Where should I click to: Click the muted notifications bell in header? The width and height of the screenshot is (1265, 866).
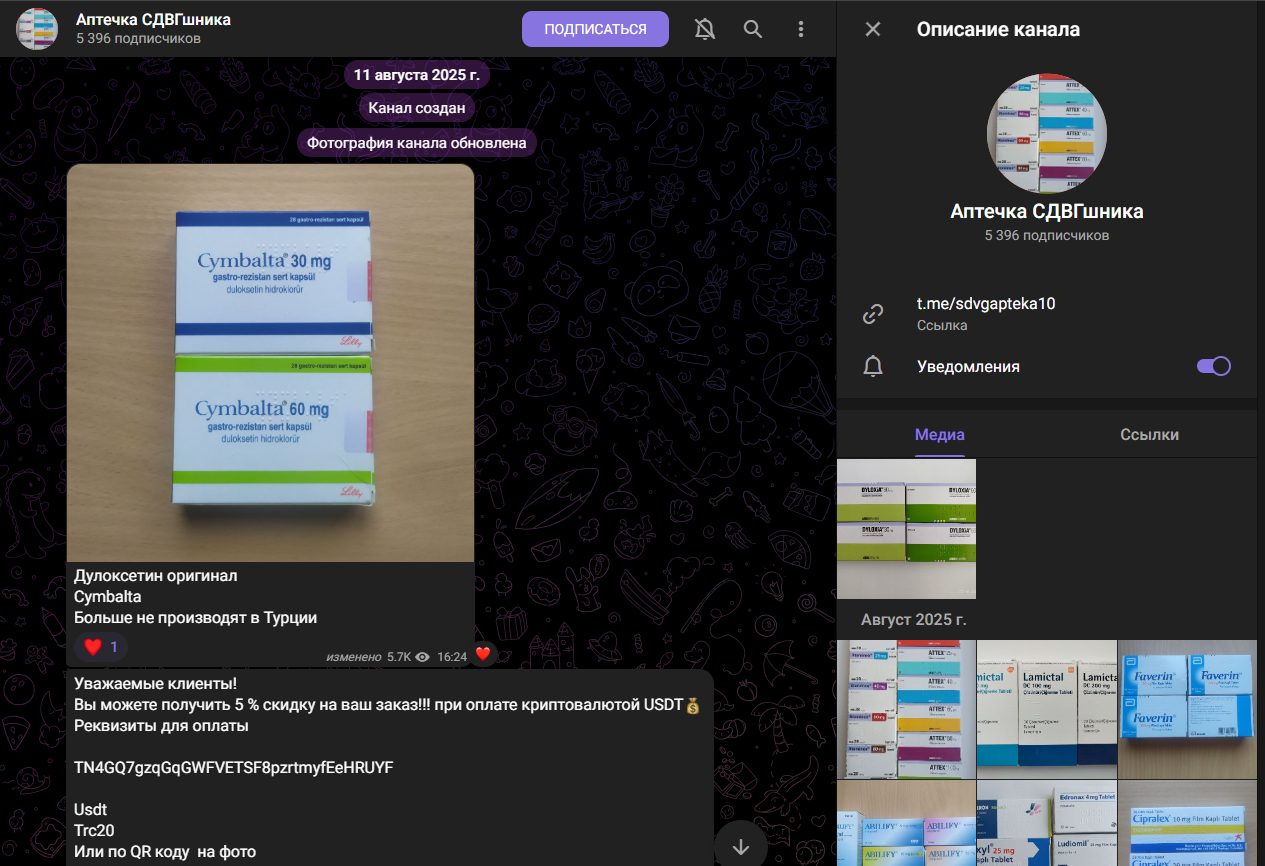[705, 29]
